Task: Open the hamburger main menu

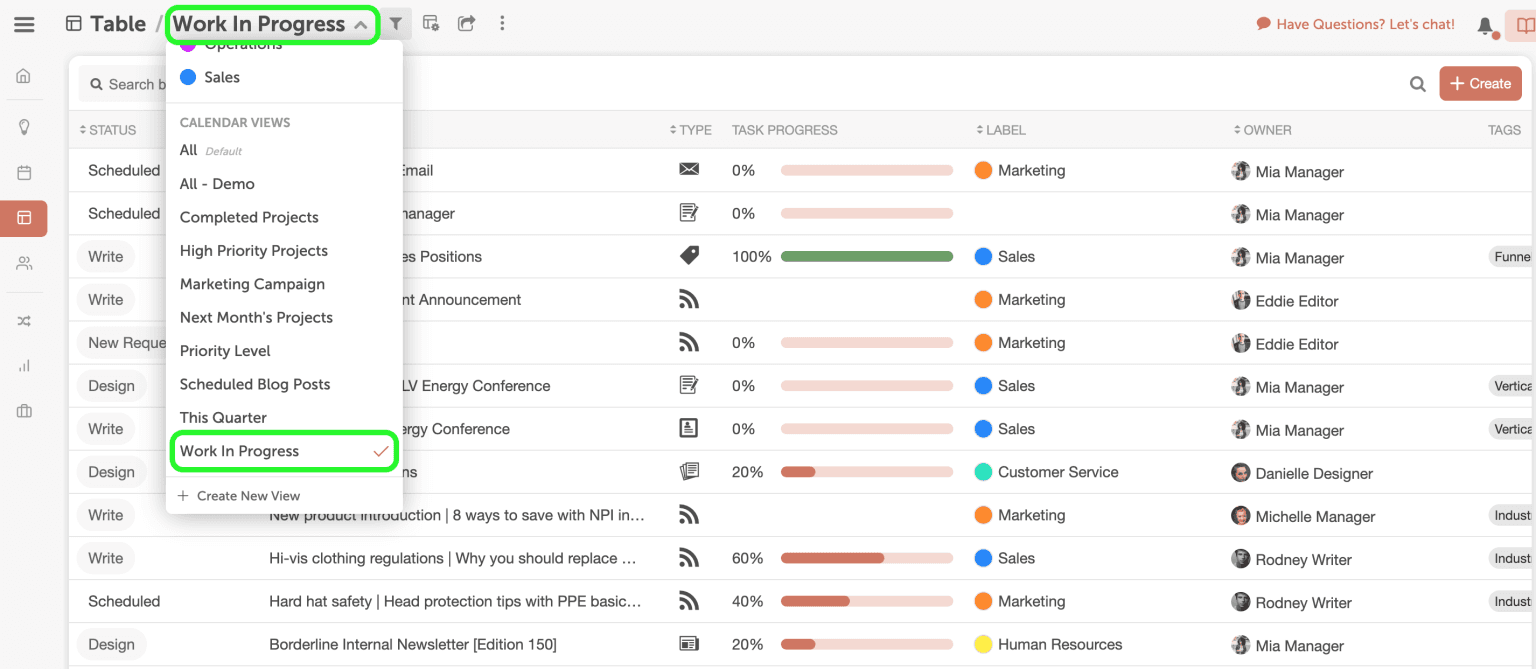Action: 24,24
